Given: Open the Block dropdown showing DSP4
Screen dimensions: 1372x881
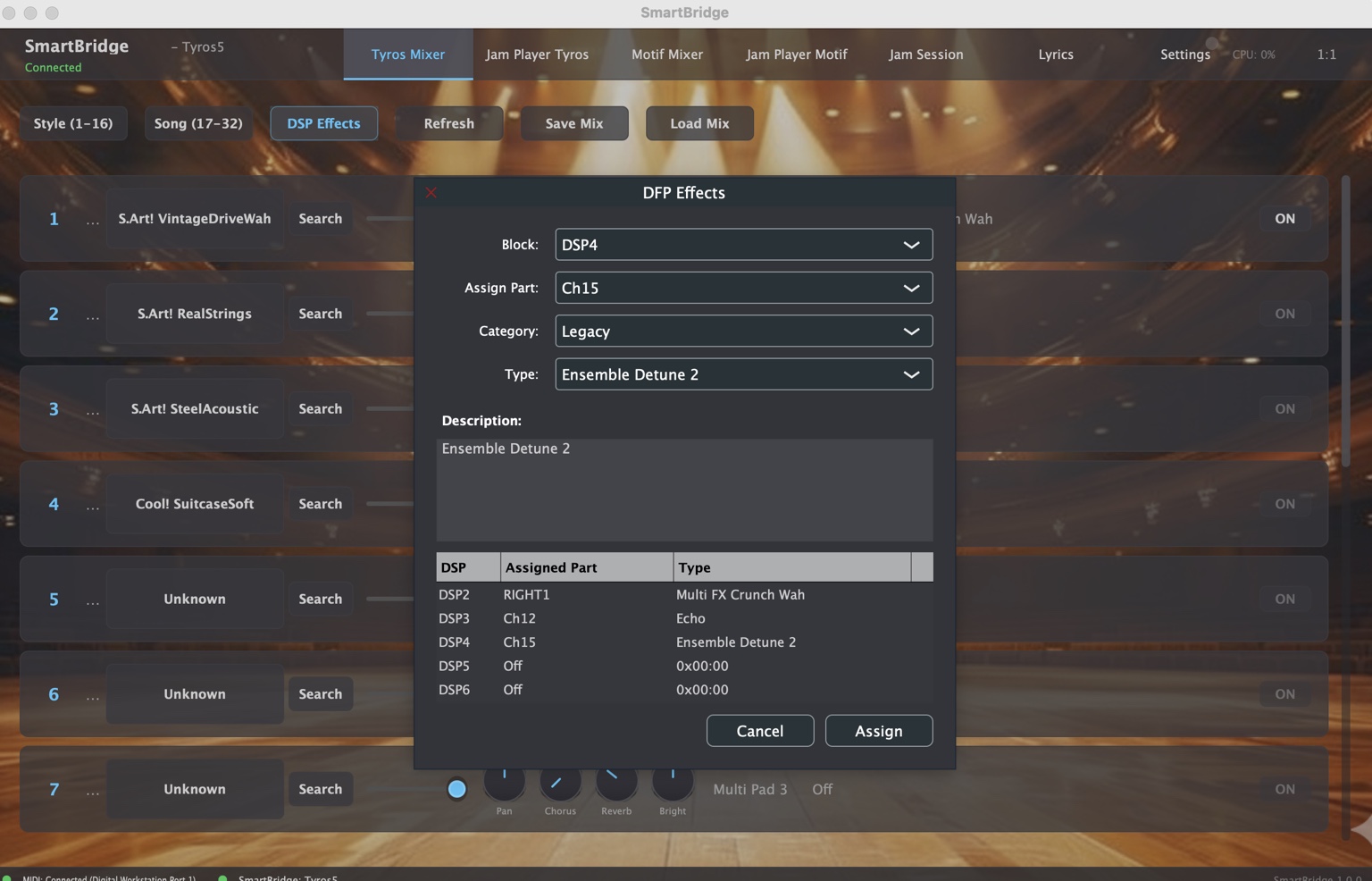Looking at the screenshot, I should [x=742, y=244].
